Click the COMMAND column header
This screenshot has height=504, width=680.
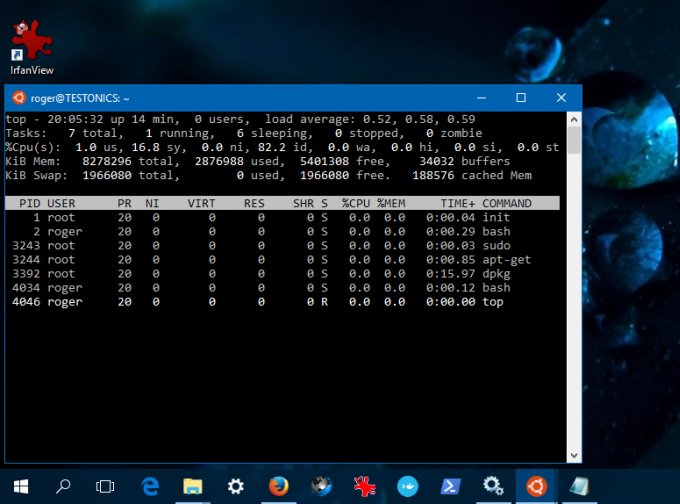[x=507, y=203]
